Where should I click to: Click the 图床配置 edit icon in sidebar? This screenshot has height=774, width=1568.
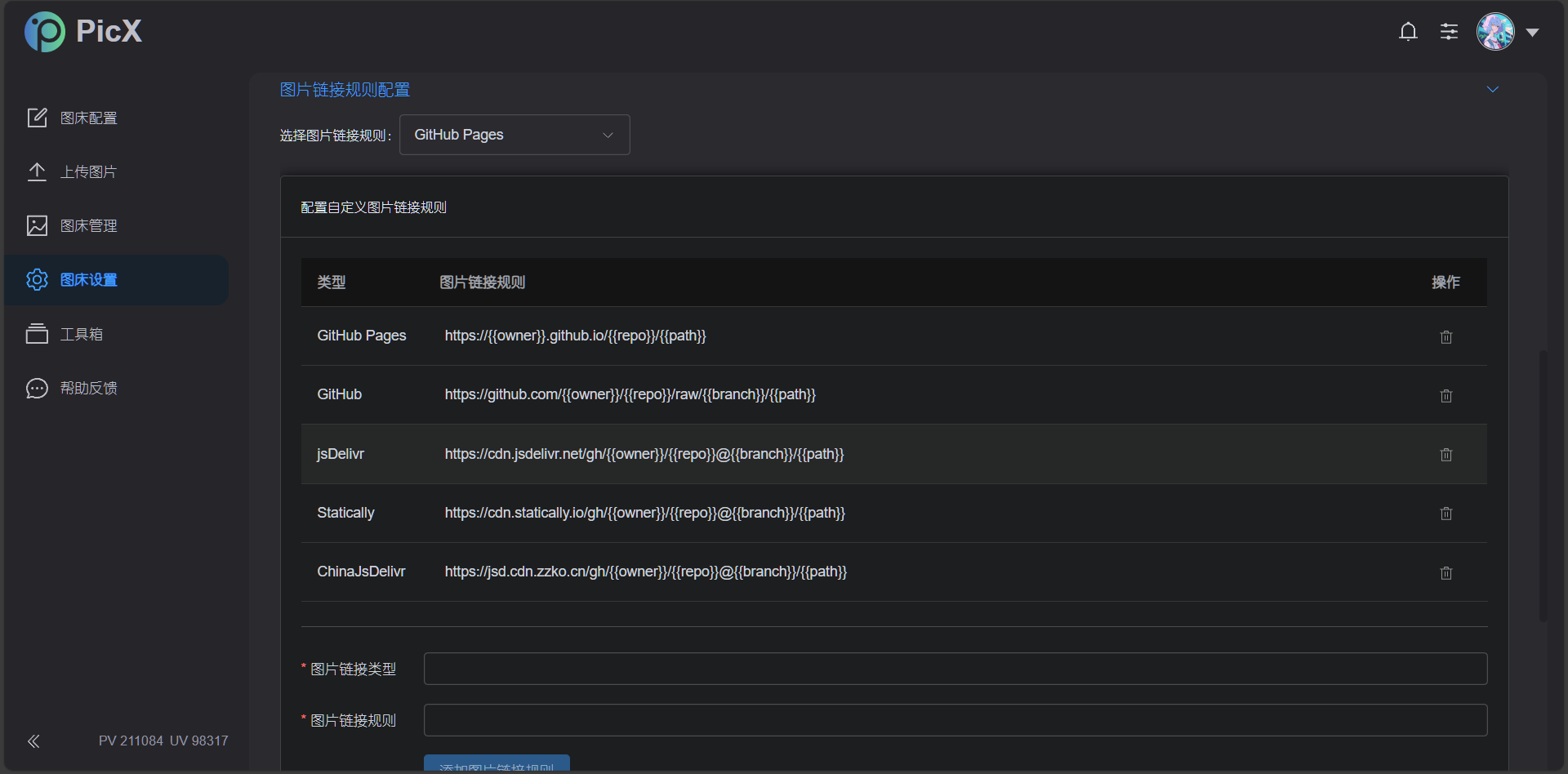pos(37,118)
